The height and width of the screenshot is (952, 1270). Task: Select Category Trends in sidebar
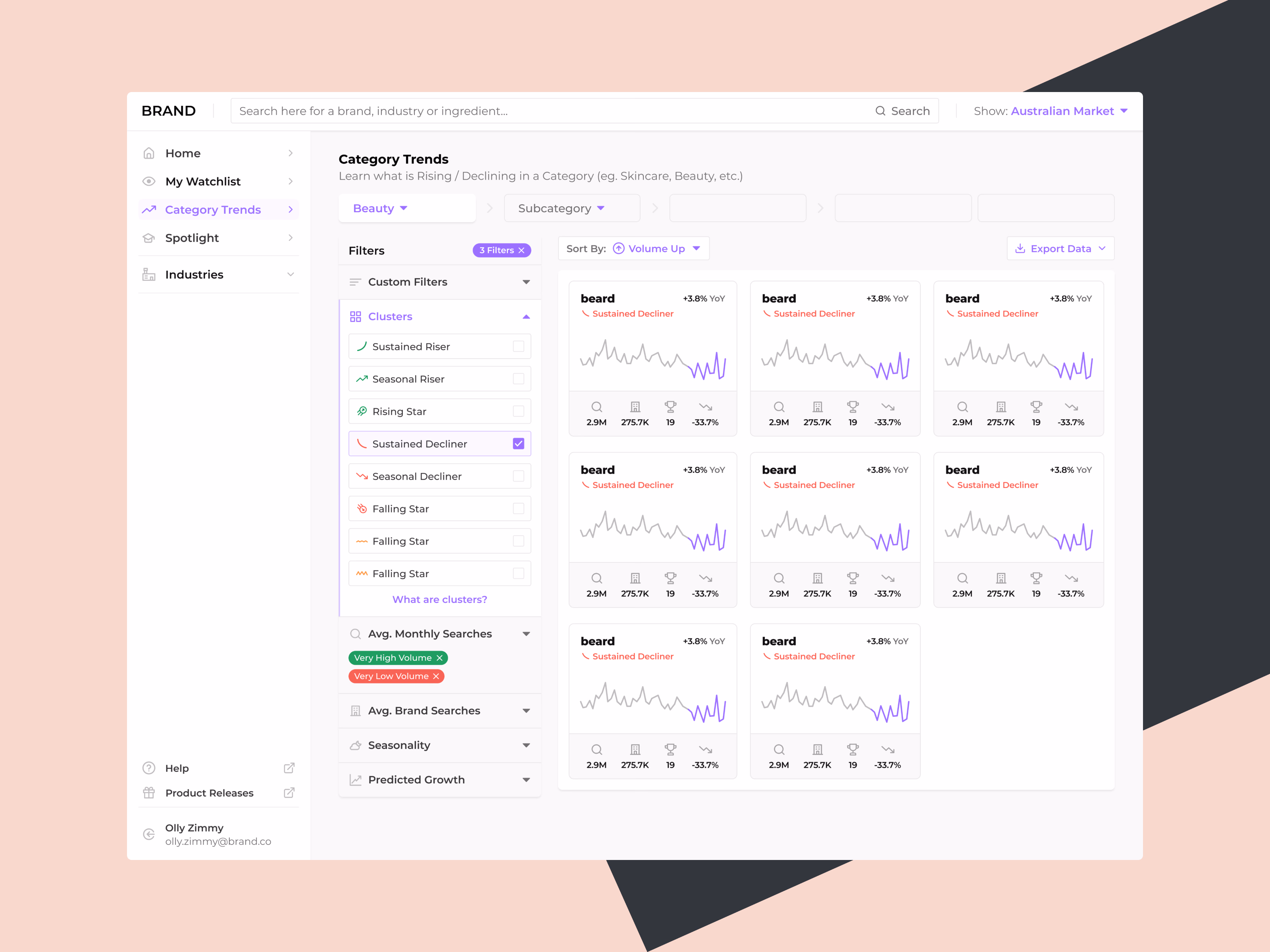pyautogui.click(x=218, y=209)
